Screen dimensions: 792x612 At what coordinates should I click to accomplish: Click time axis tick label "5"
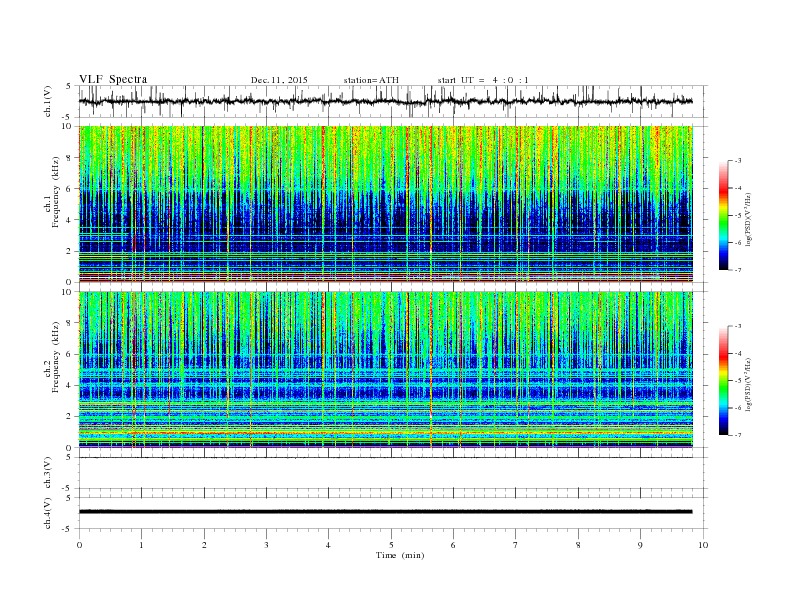click(391, 545)
